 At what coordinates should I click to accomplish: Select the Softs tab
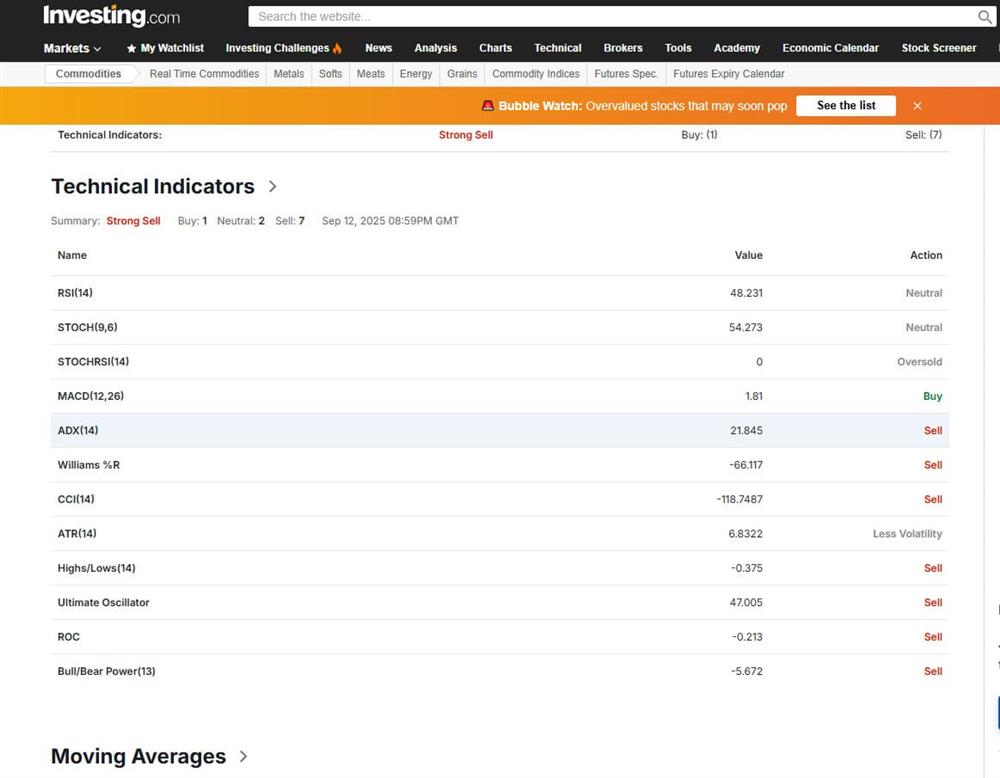coord(330,74)
